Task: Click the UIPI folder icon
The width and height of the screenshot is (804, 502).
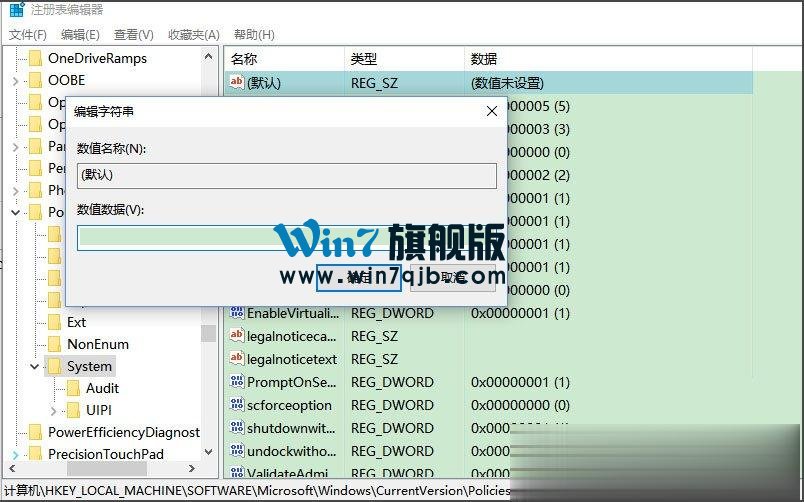Action: point(73,410)
